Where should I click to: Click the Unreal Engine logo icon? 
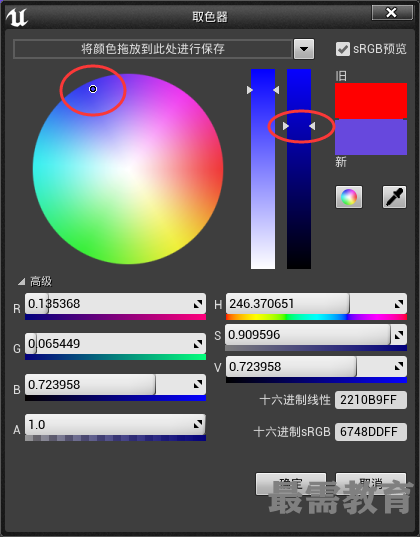click(x=17, y=17)
